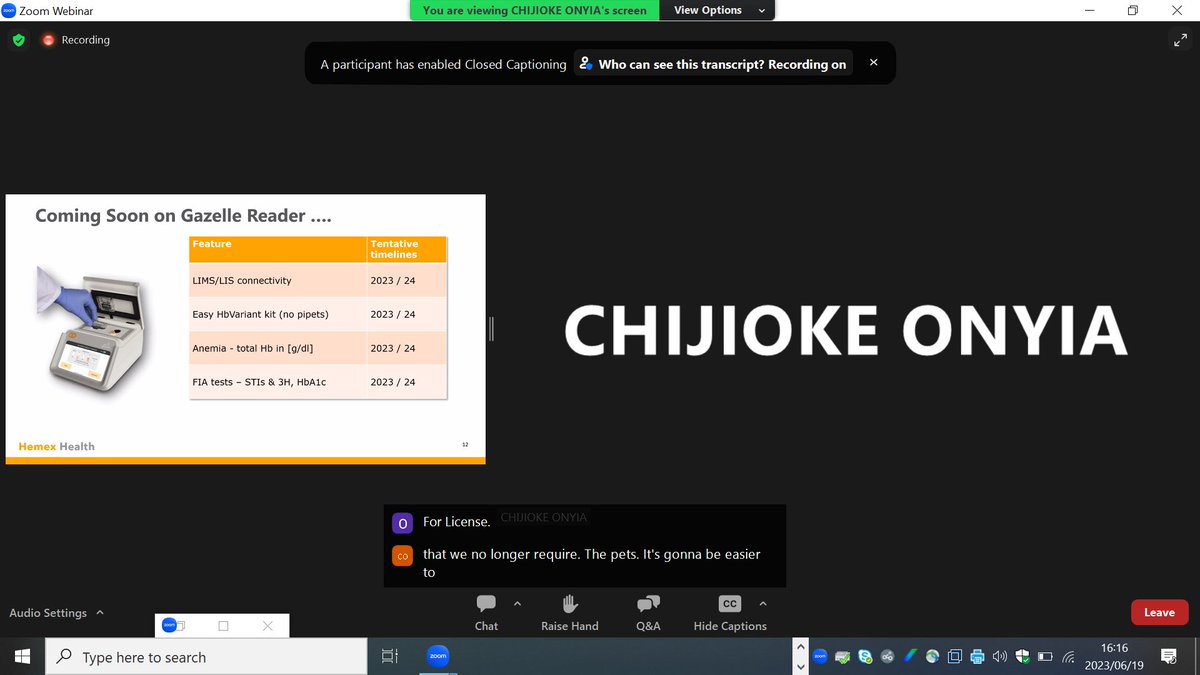The image size is (1200, 675).
Task: Select the shared slide thumbnail
Action: click(246, 329)
